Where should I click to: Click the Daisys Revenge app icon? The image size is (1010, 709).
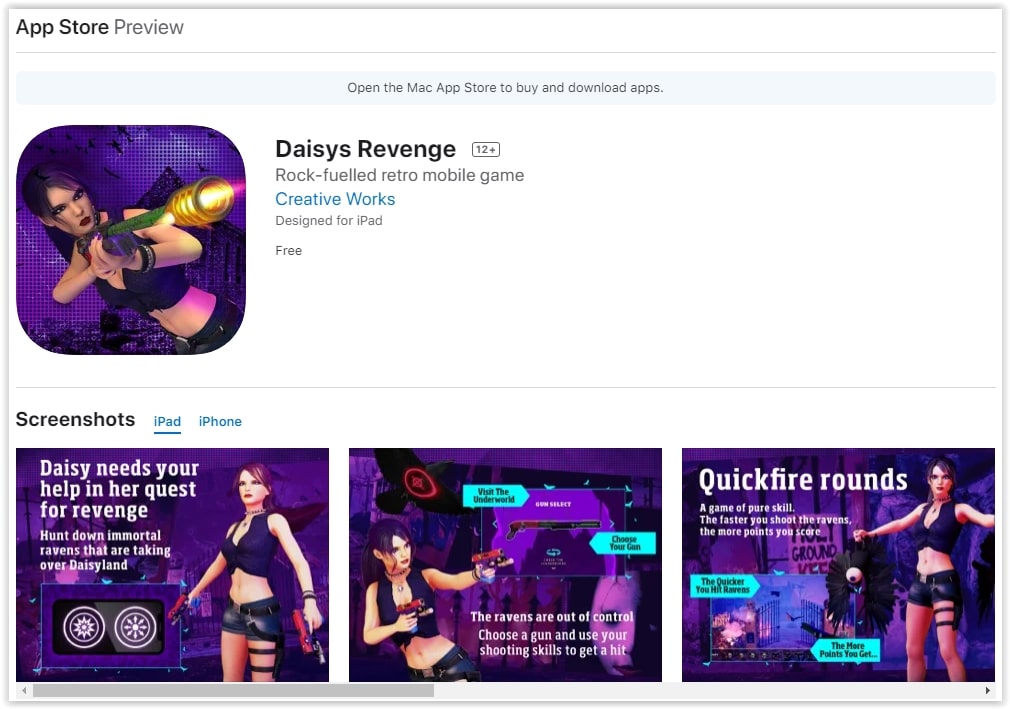click(x=131, y=240)
